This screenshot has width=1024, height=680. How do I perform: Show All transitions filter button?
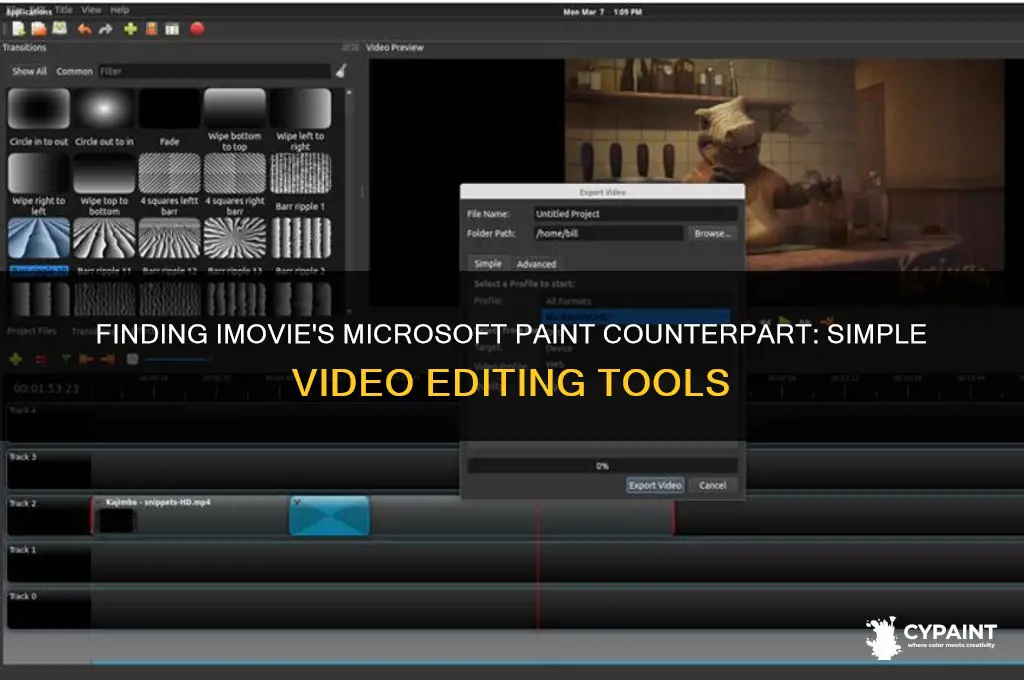[x=29, y=71]
